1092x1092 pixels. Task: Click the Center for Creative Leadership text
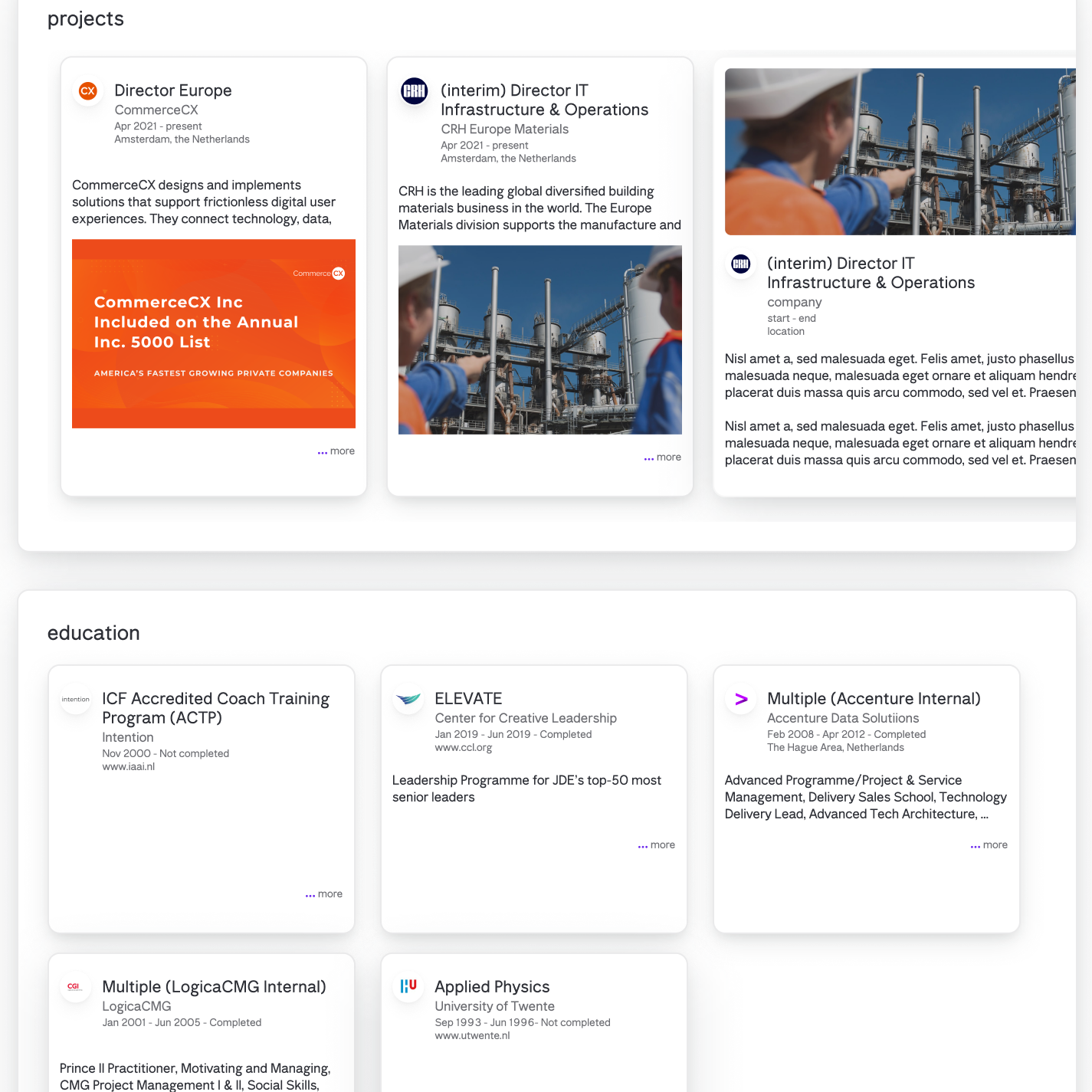click(x=526, y=718)
